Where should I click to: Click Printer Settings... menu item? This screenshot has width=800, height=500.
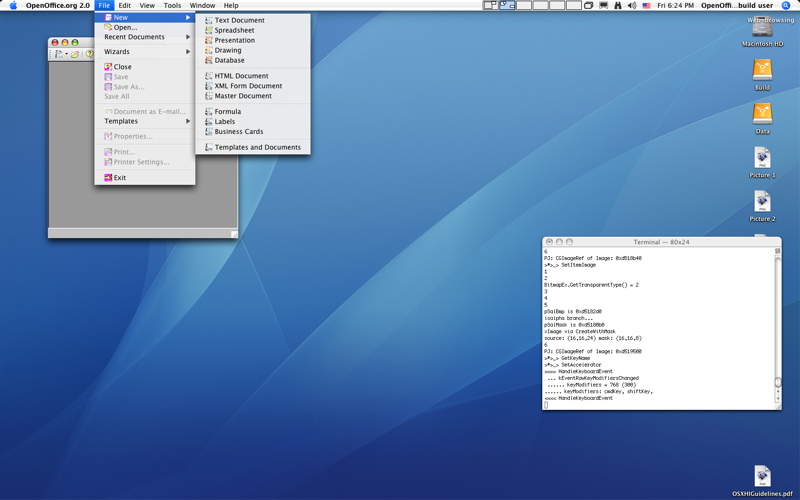coord(144,162)
